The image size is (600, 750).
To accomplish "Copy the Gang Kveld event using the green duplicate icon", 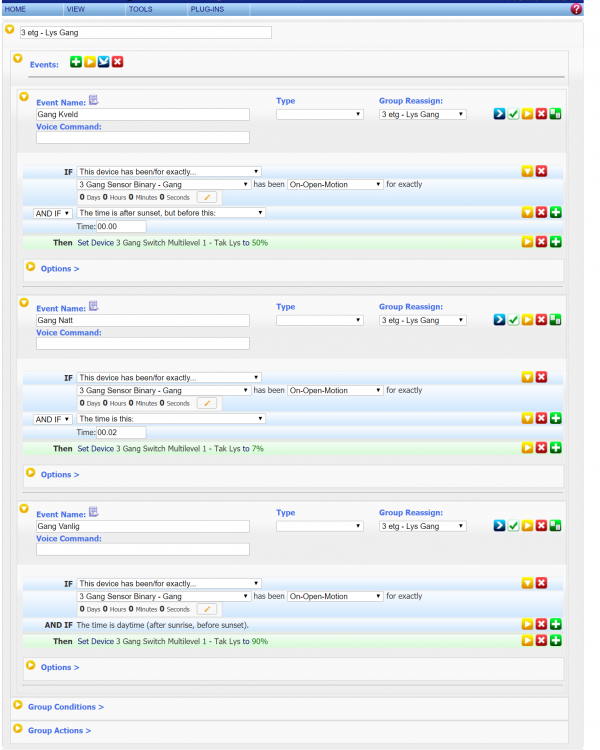I will click(555, 114).
